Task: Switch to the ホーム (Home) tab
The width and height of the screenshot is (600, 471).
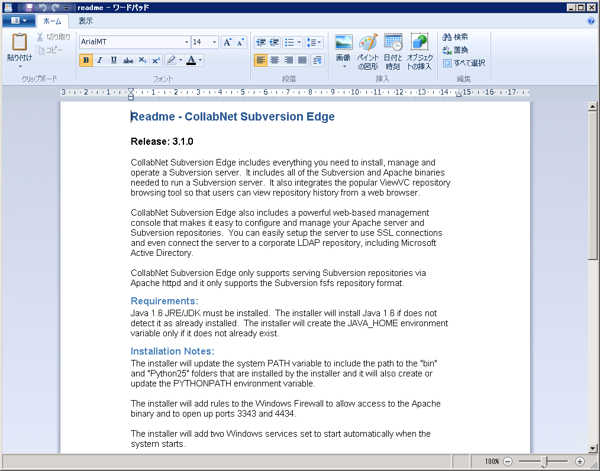Action: tap(52, 21)
